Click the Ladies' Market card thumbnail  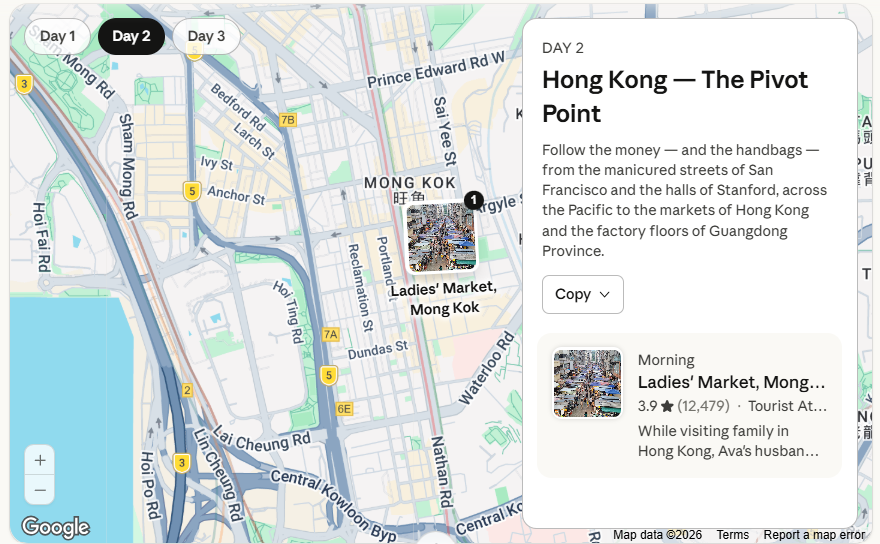[588, 383]
